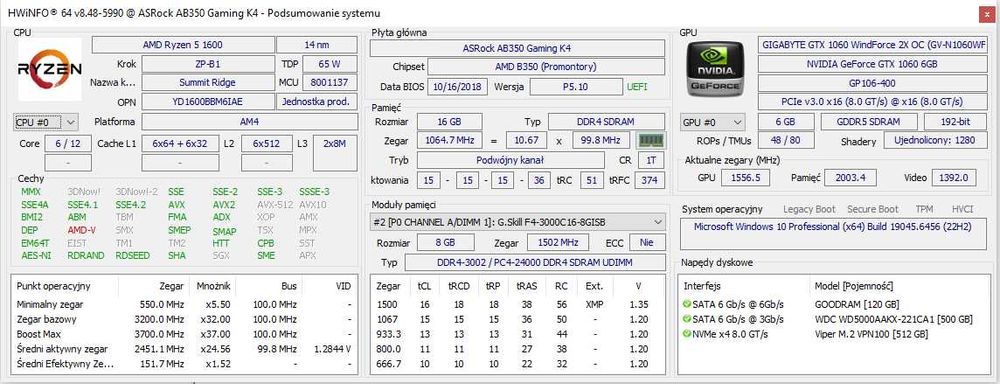The image size is (1000, 384).
Task: Click the DDR4-3002 / PC4-24000 module type
Action: (x=534, y=262)
